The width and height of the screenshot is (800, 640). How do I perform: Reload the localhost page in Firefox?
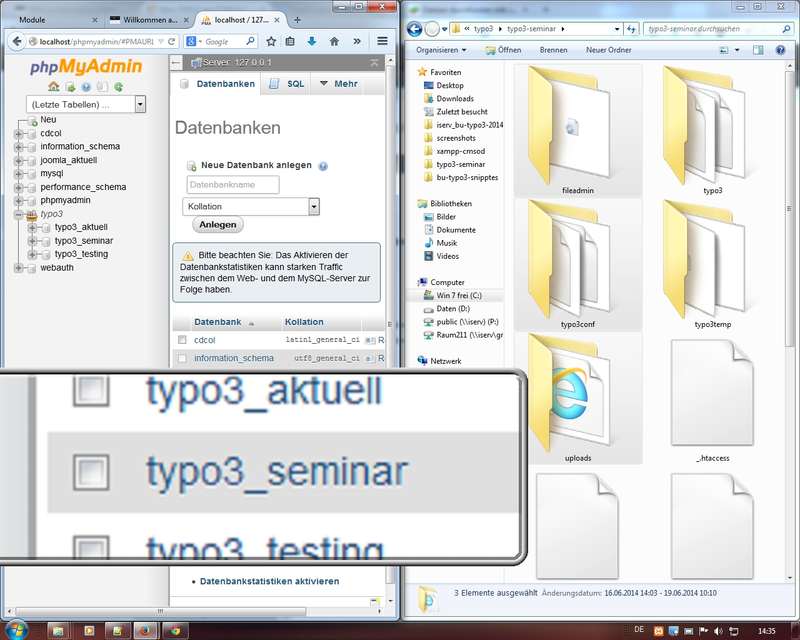171,41
